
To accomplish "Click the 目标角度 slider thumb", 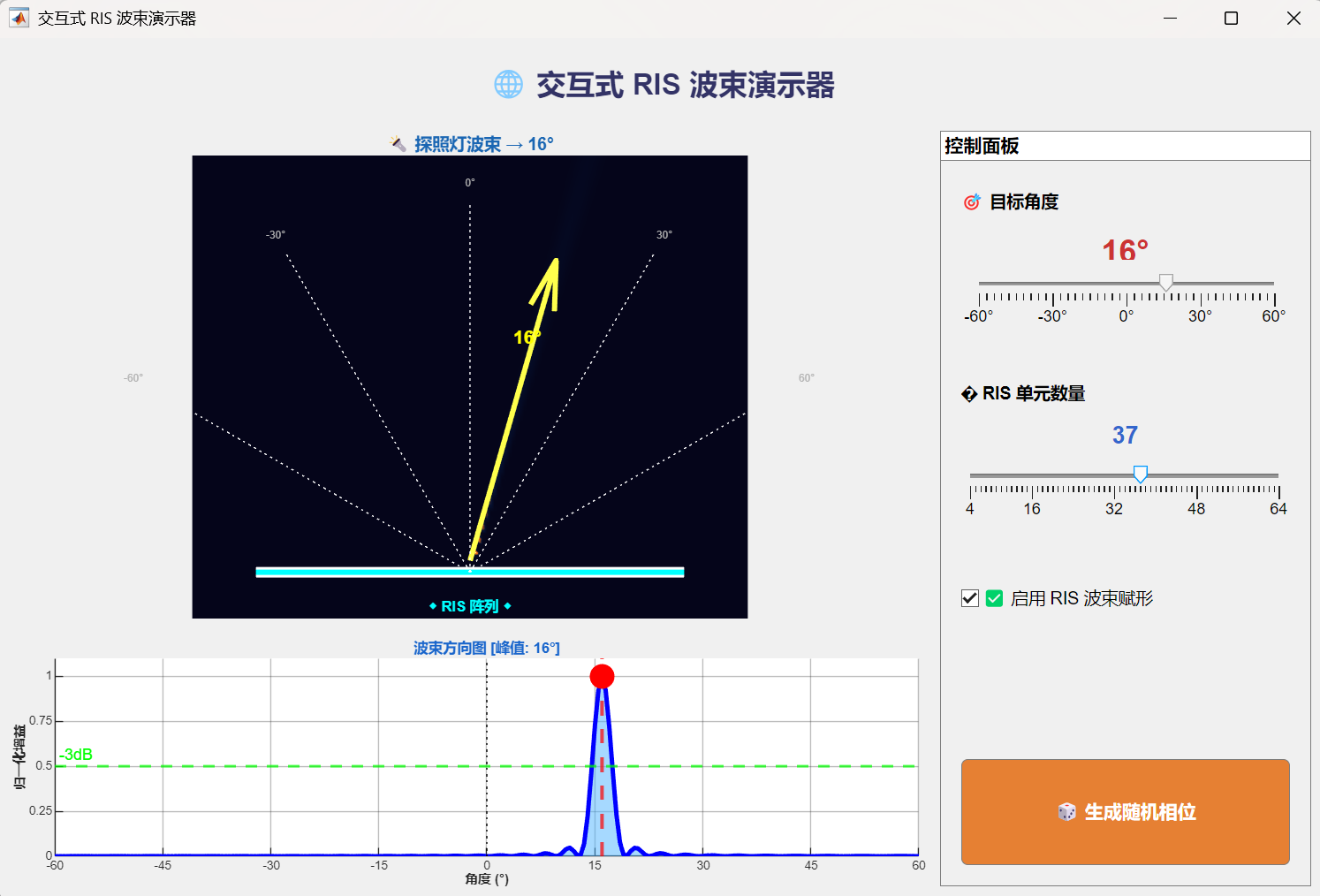I will point(1166,282).
